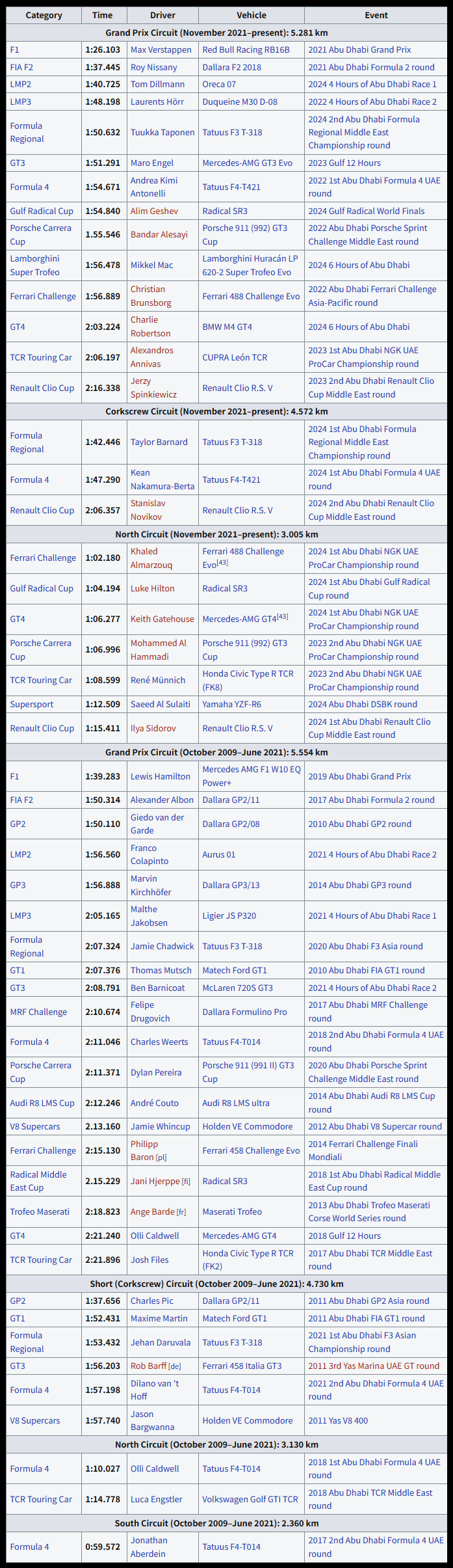
Task: Open the Jehan Daruvala link
Action: 161,1342
